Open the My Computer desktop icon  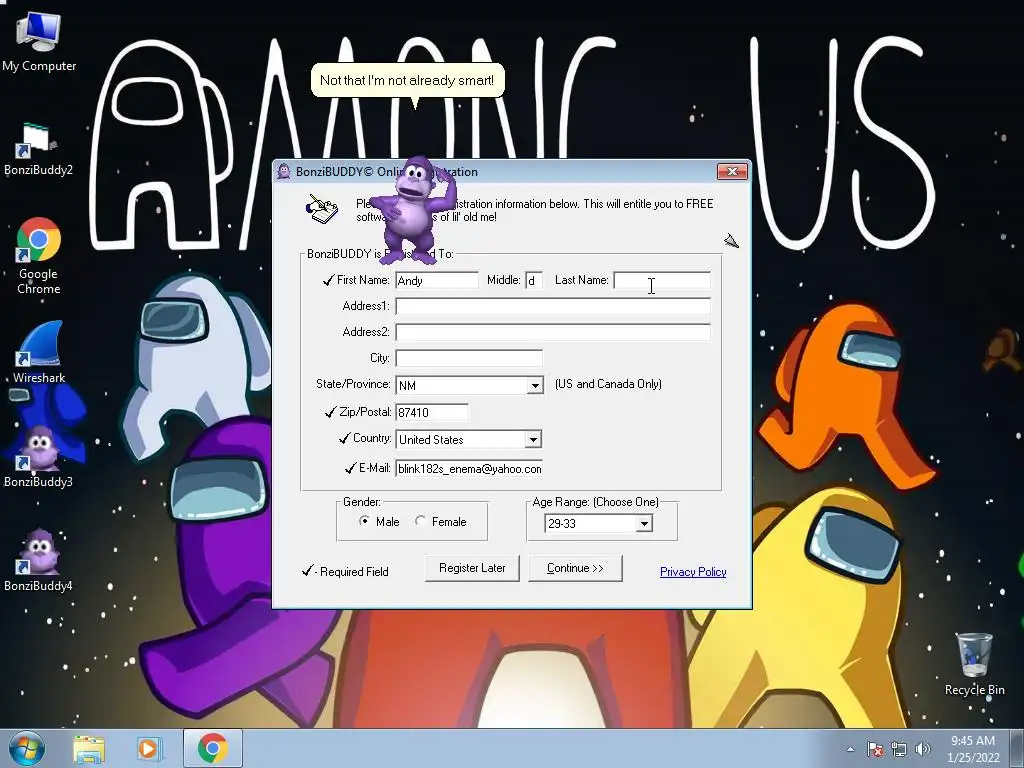(39, 42)
